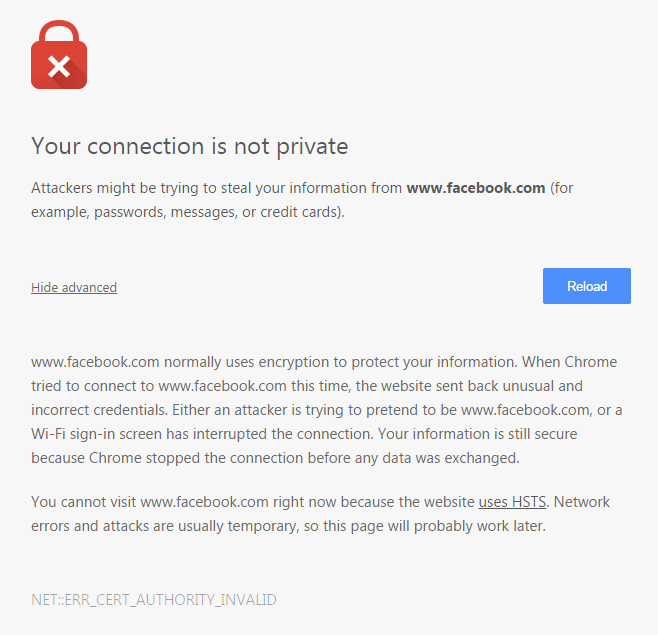Click www.facebook.com after pretend to be
Screen dimensions: 658x635
[x=525, y=410]
